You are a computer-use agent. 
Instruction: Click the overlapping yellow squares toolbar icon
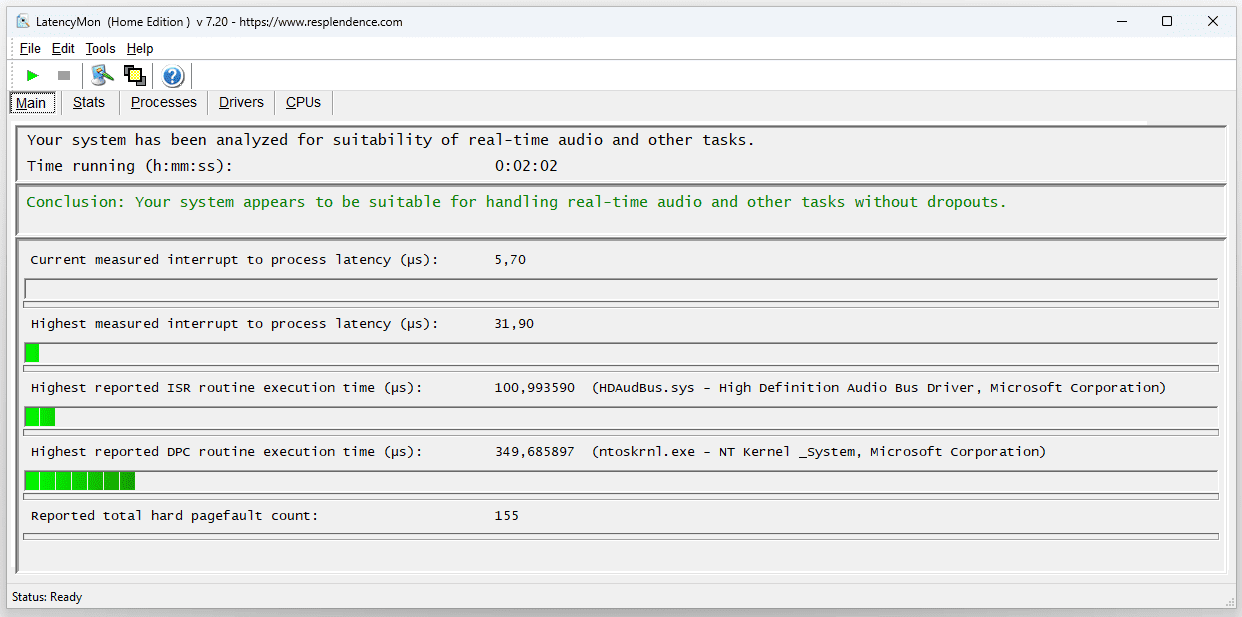(134, 76)
